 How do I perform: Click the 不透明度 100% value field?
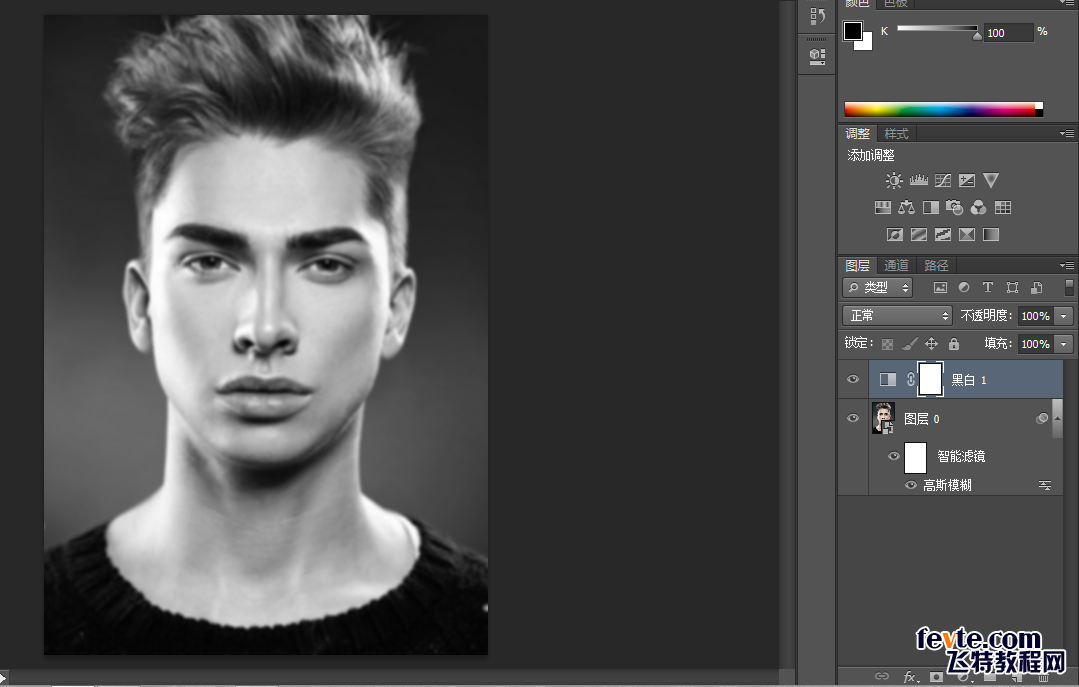(1036, 316)
